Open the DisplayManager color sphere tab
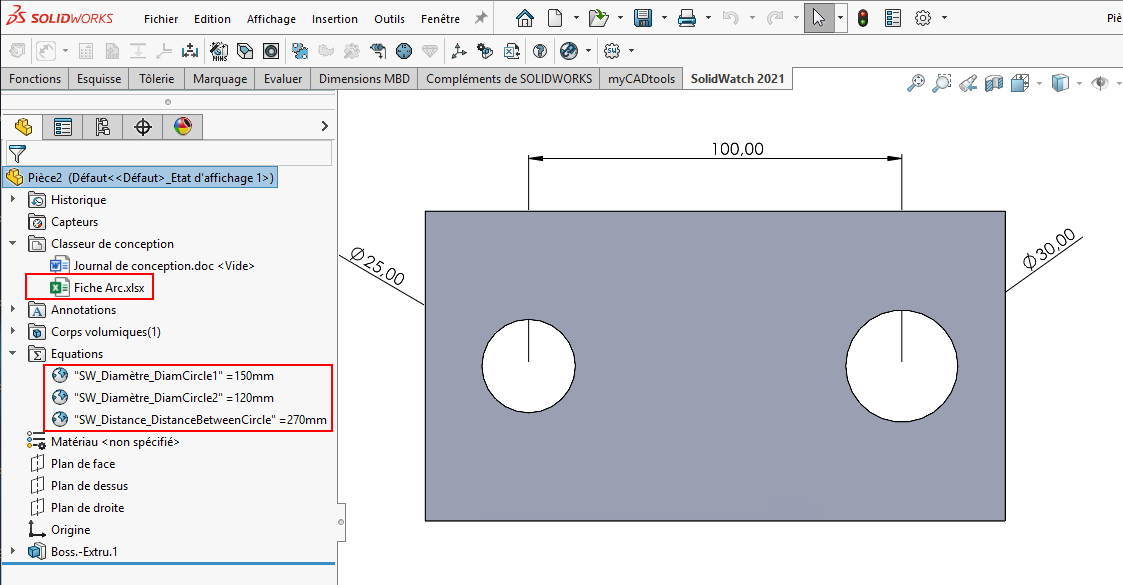 coord(182,127)
